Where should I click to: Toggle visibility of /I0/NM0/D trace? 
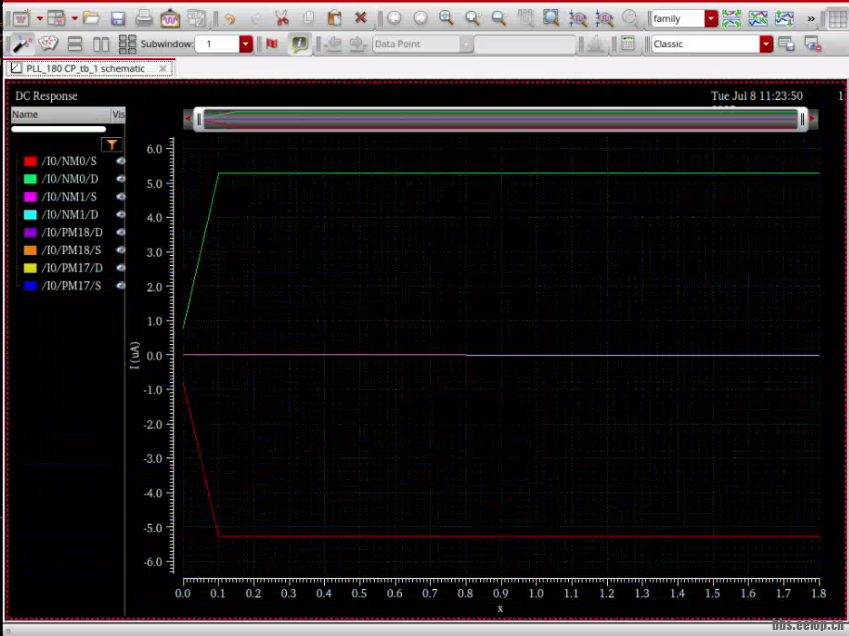pos(120,179)
